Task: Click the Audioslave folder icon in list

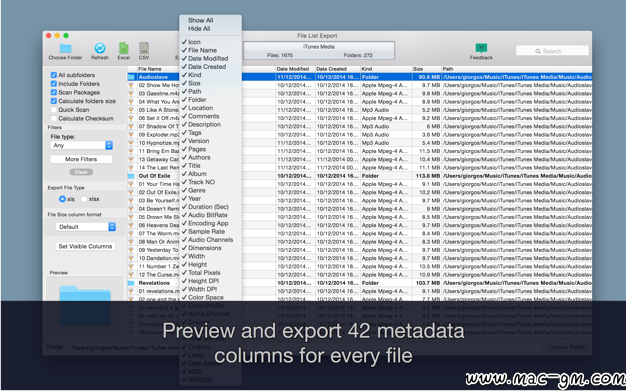Action: [x=131, y=77]
